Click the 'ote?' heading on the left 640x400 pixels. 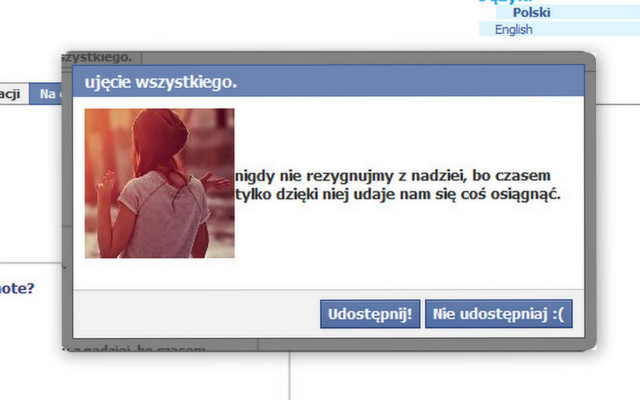17,289
